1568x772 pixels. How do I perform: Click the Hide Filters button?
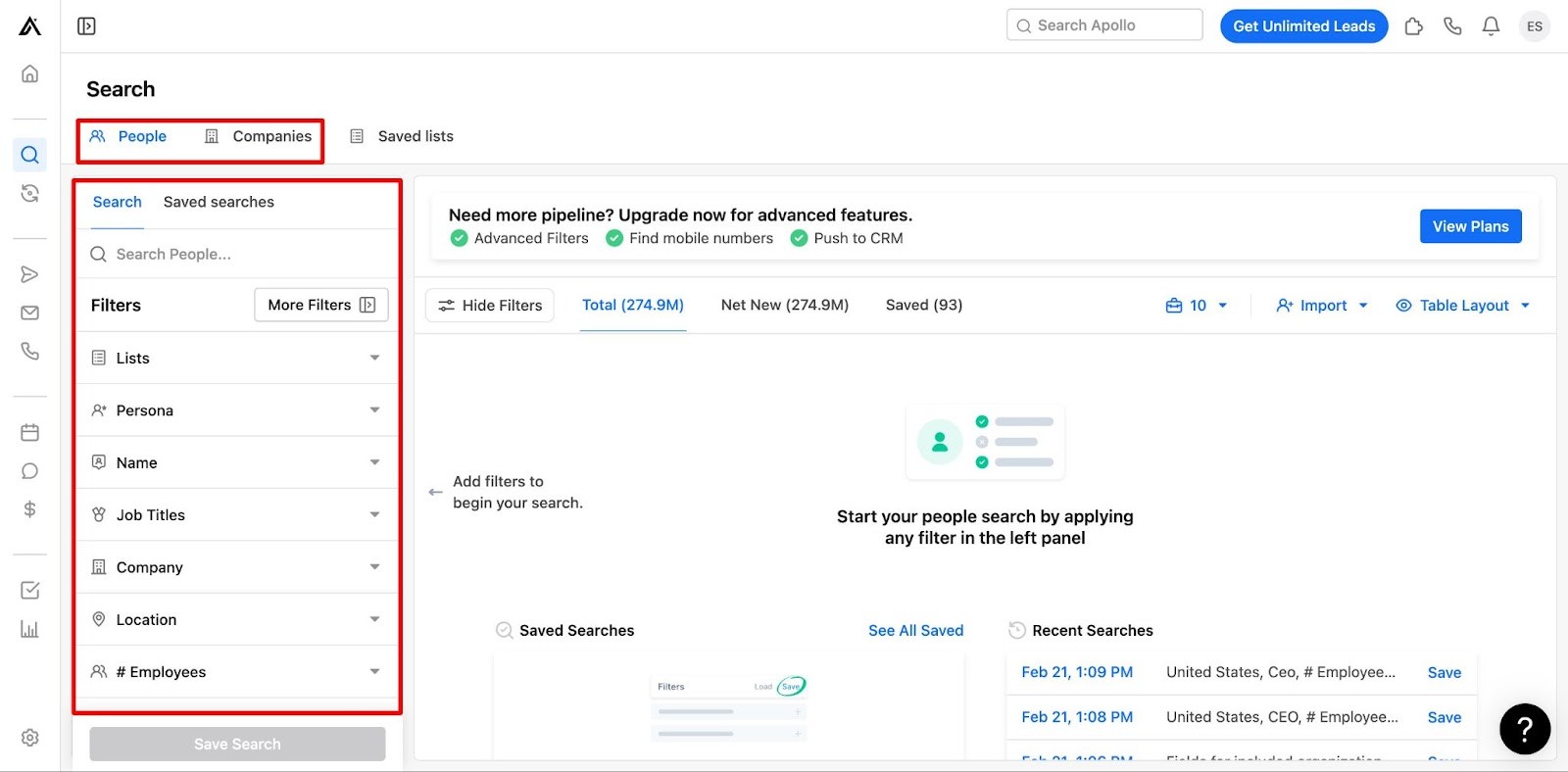coord(490,306)
